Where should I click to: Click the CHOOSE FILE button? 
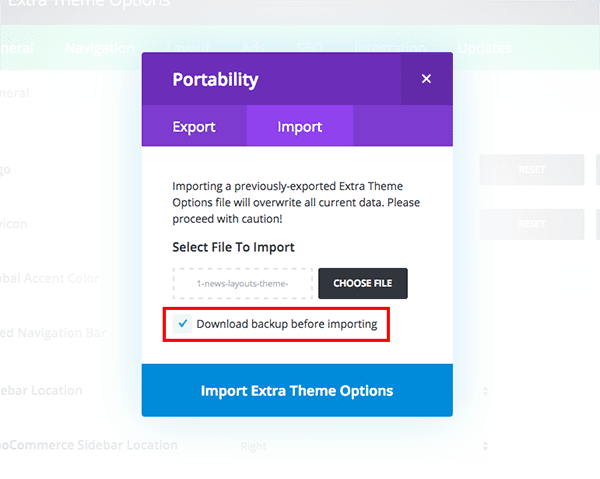(362, 283)
